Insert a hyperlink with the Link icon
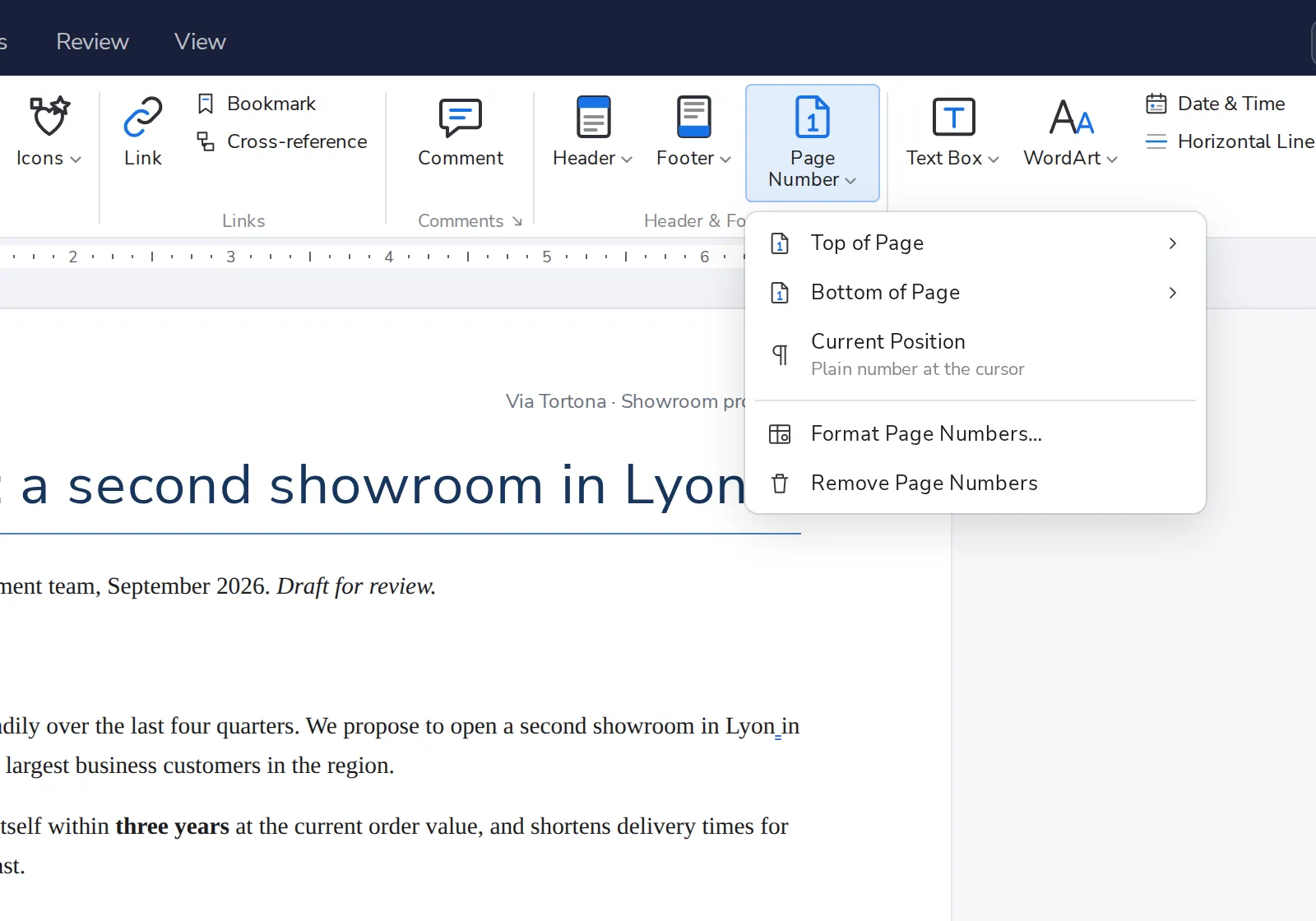 143,116
